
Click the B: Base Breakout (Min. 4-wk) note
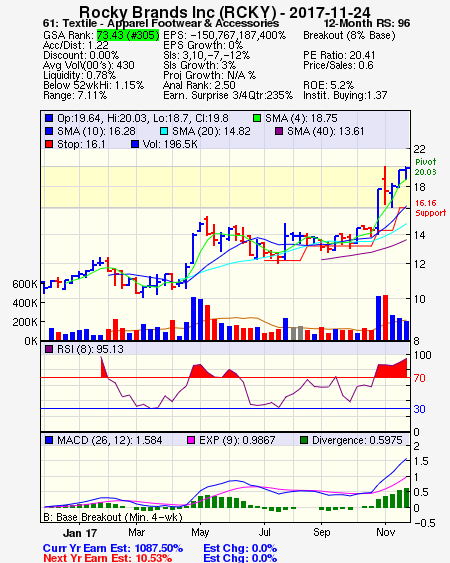(x=113, y=517)
